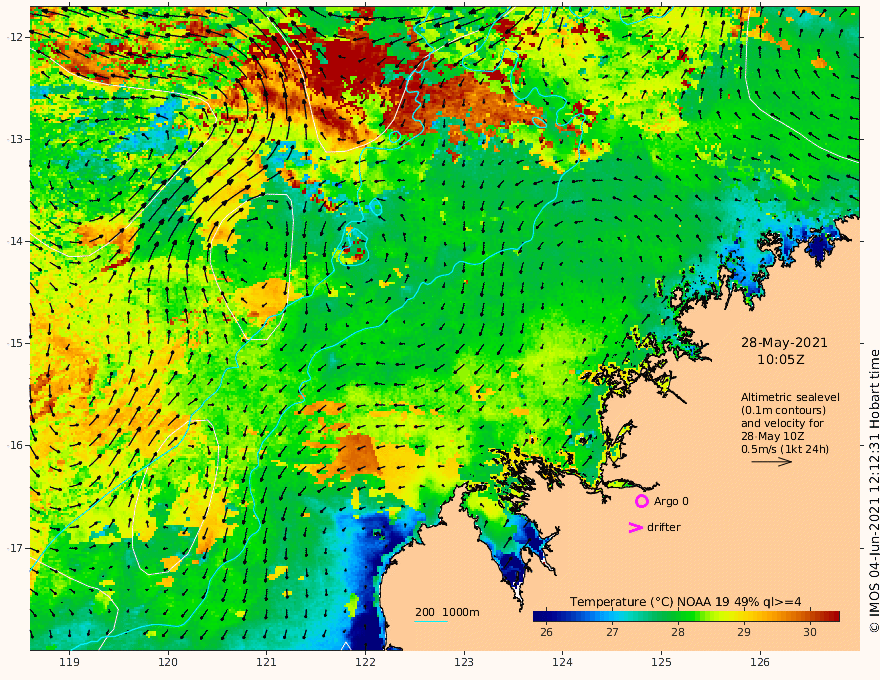Click the color bar tick label 30
This screenshot has width=880, height=680.
click(x=809, y=632)
